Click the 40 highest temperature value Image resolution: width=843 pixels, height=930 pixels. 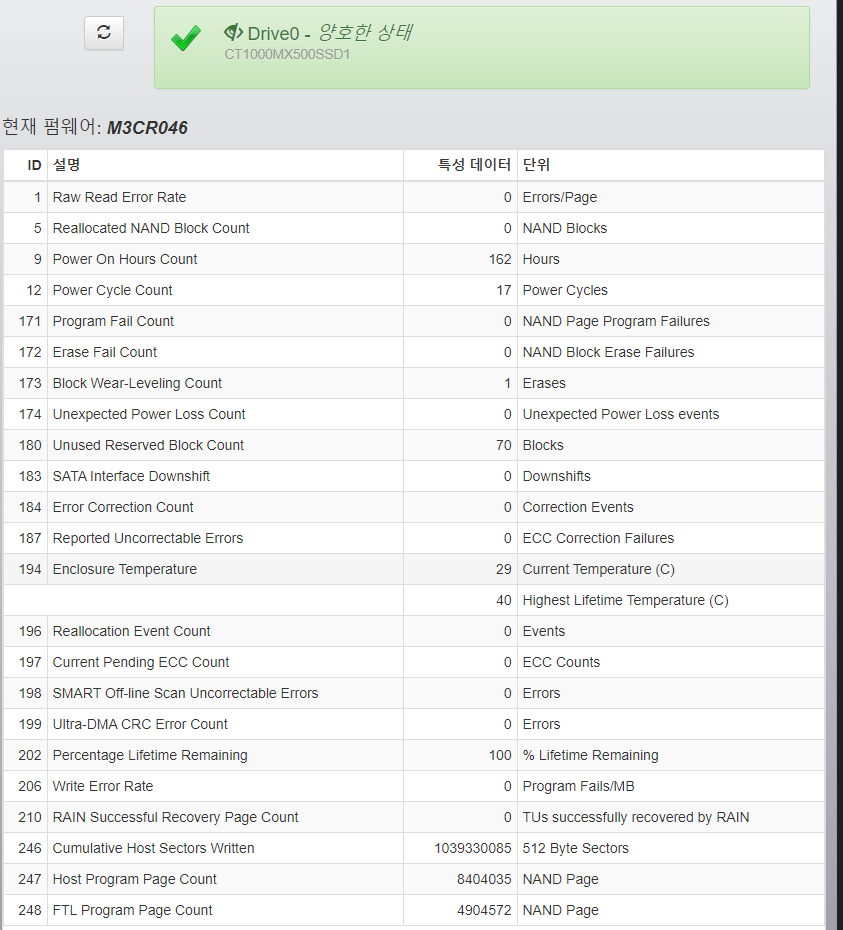(x=504, y=600)
